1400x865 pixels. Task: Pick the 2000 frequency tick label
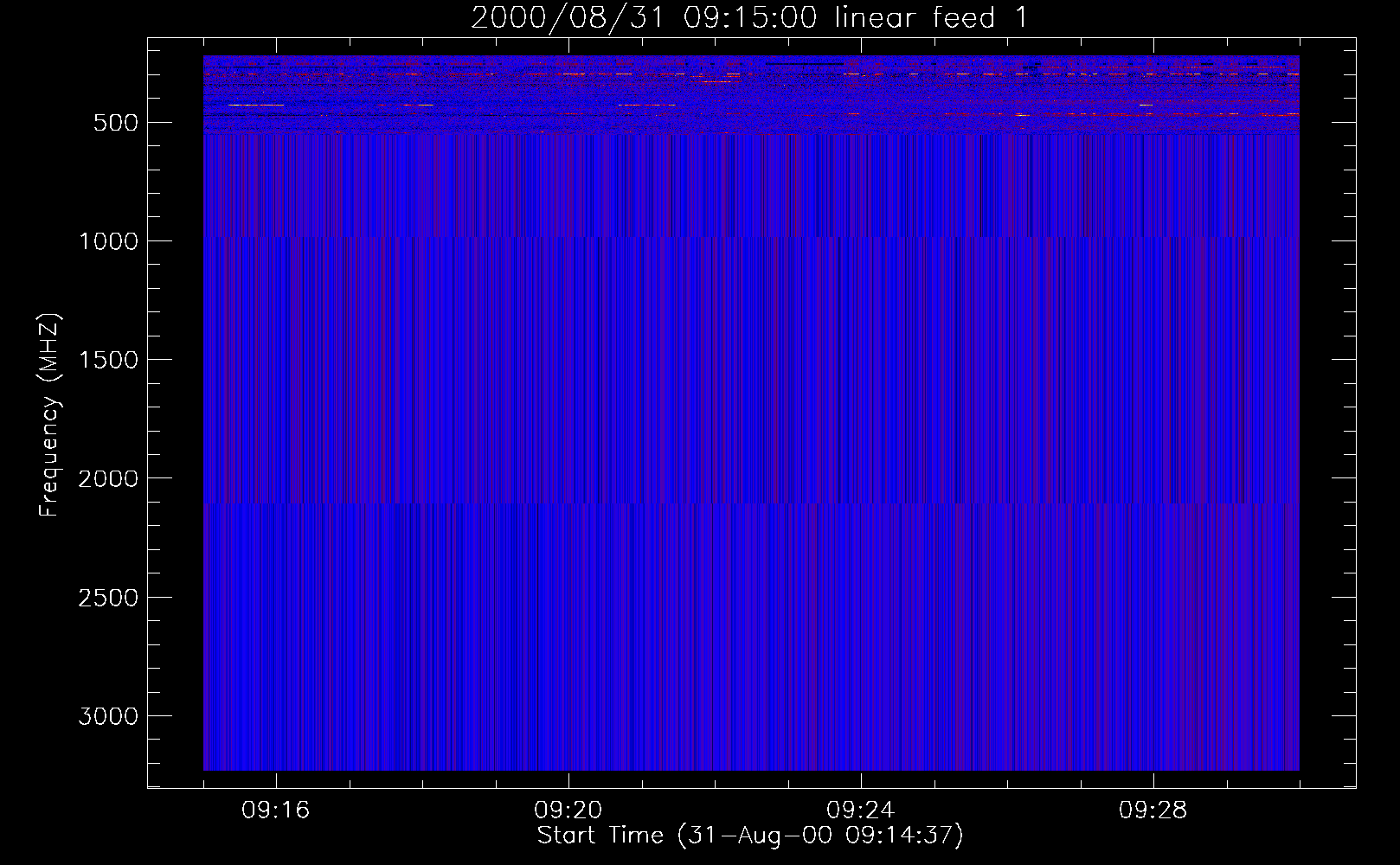(x=108, y=479)
